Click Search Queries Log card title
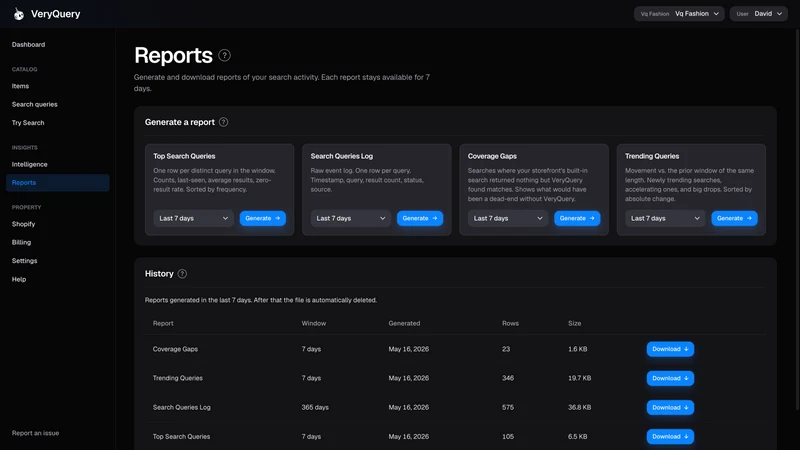 pos(342,156)
